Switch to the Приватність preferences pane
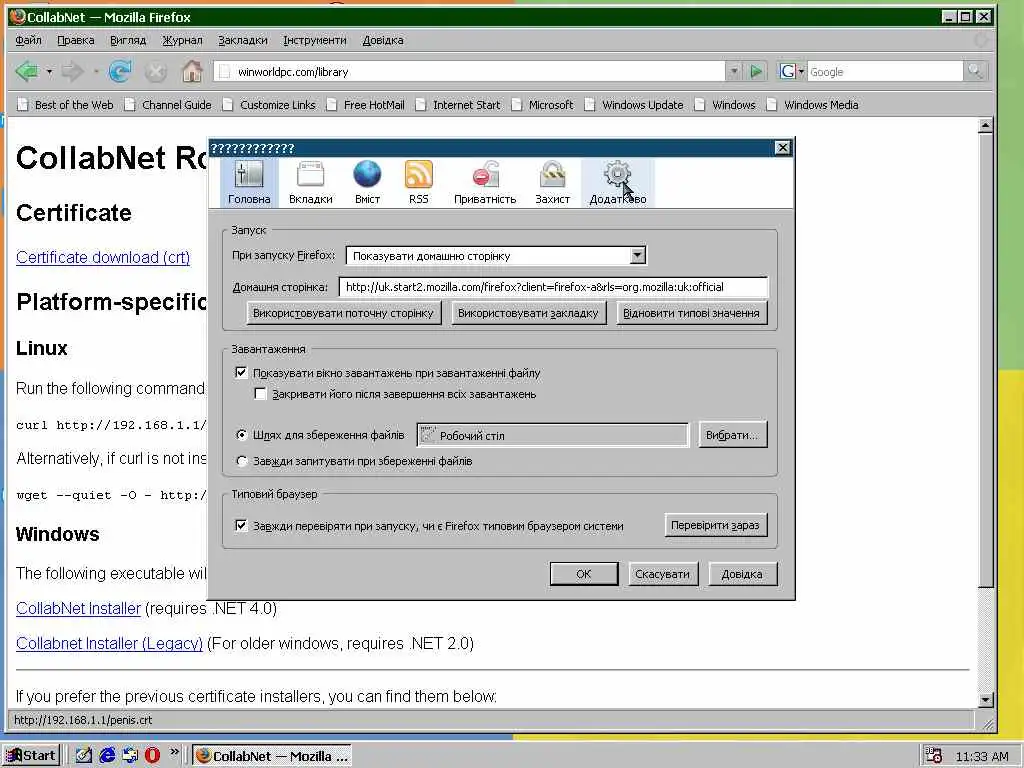Image resolution: width=1024 pixels, height=768 pixels. (x=485, y=183)
